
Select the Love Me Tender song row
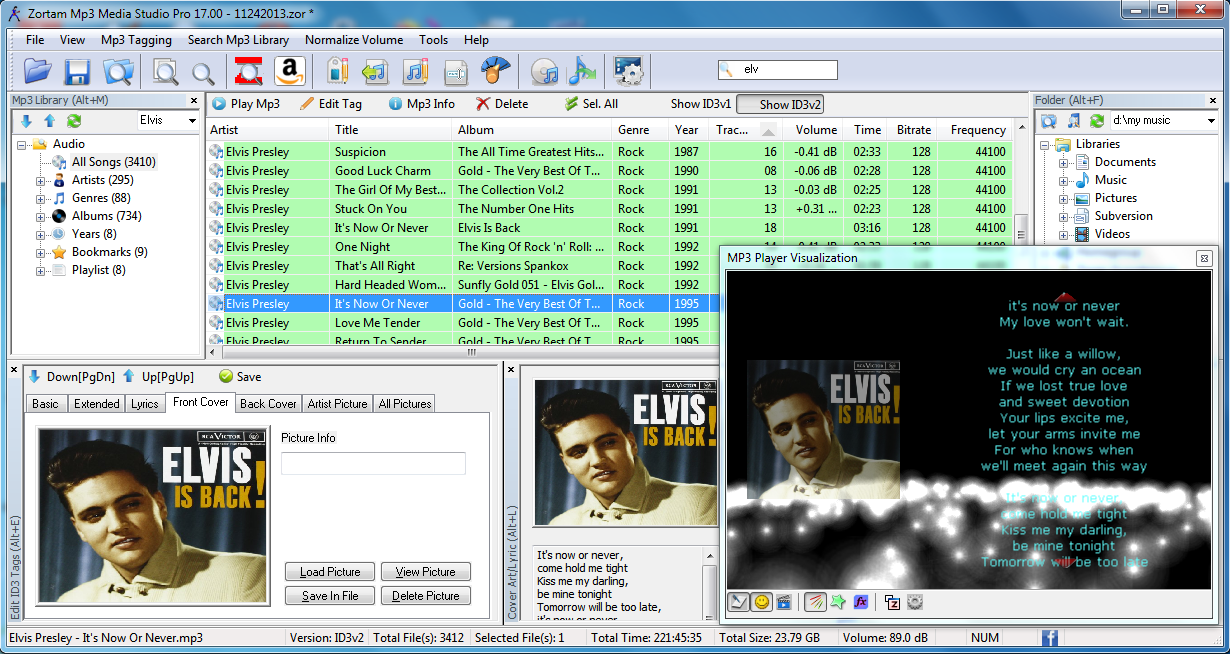pos(462,323)
